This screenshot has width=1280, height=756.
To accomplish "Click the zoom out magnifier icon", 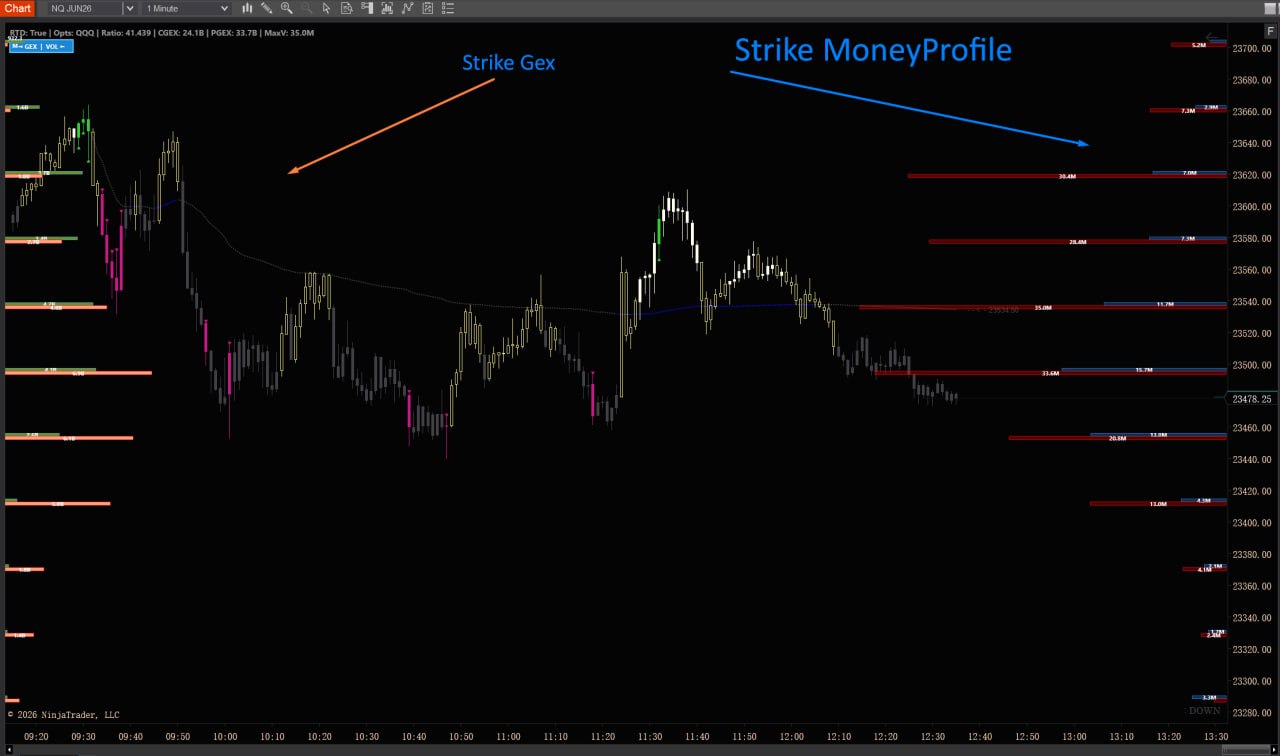I will pyautogui.click(x=306, y=8).
